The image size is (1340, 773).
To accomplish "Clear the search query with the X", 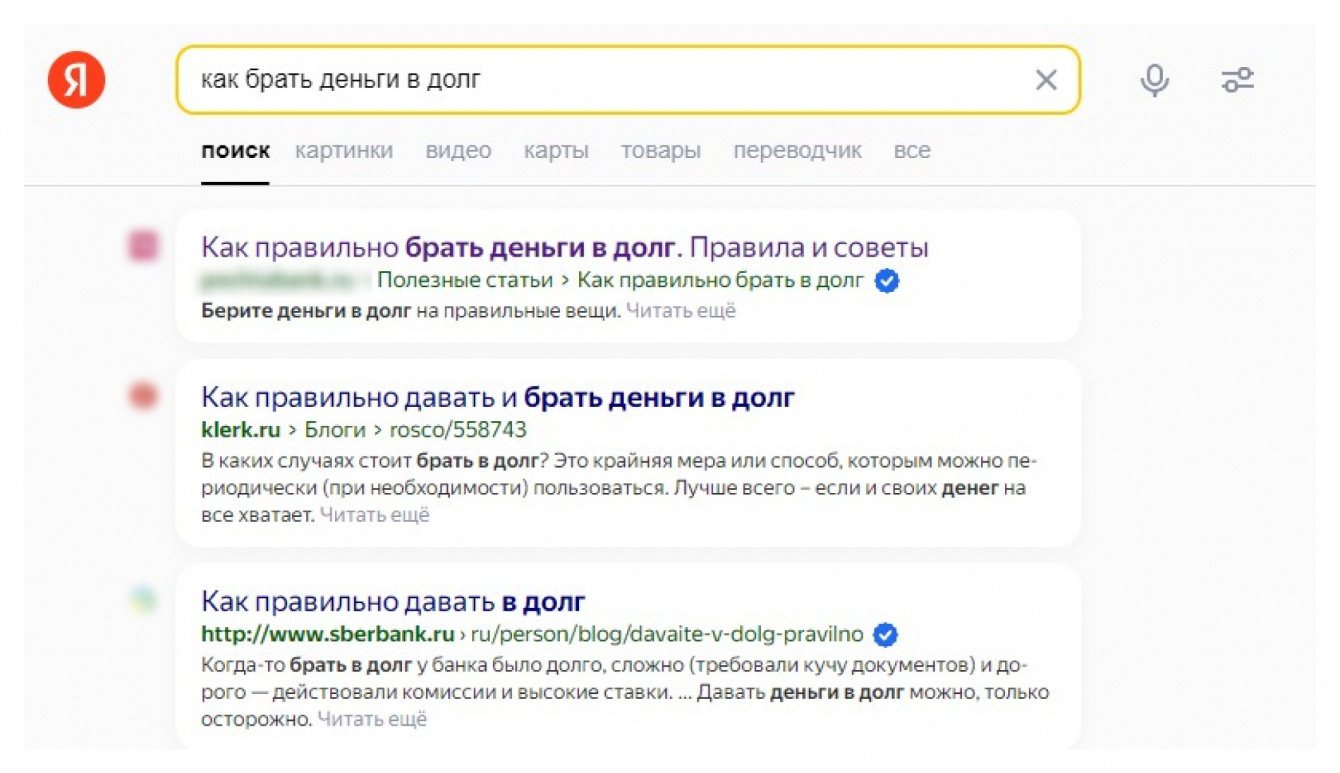I will (x=1046, y=80).
